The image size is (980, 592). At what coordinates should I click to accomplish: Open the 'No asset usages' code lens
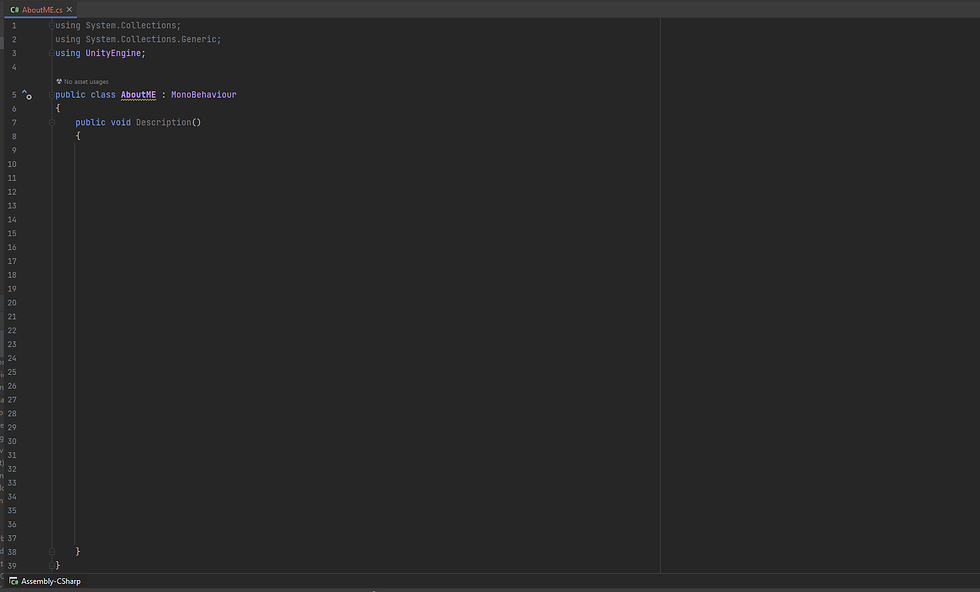tap(86, 82)
